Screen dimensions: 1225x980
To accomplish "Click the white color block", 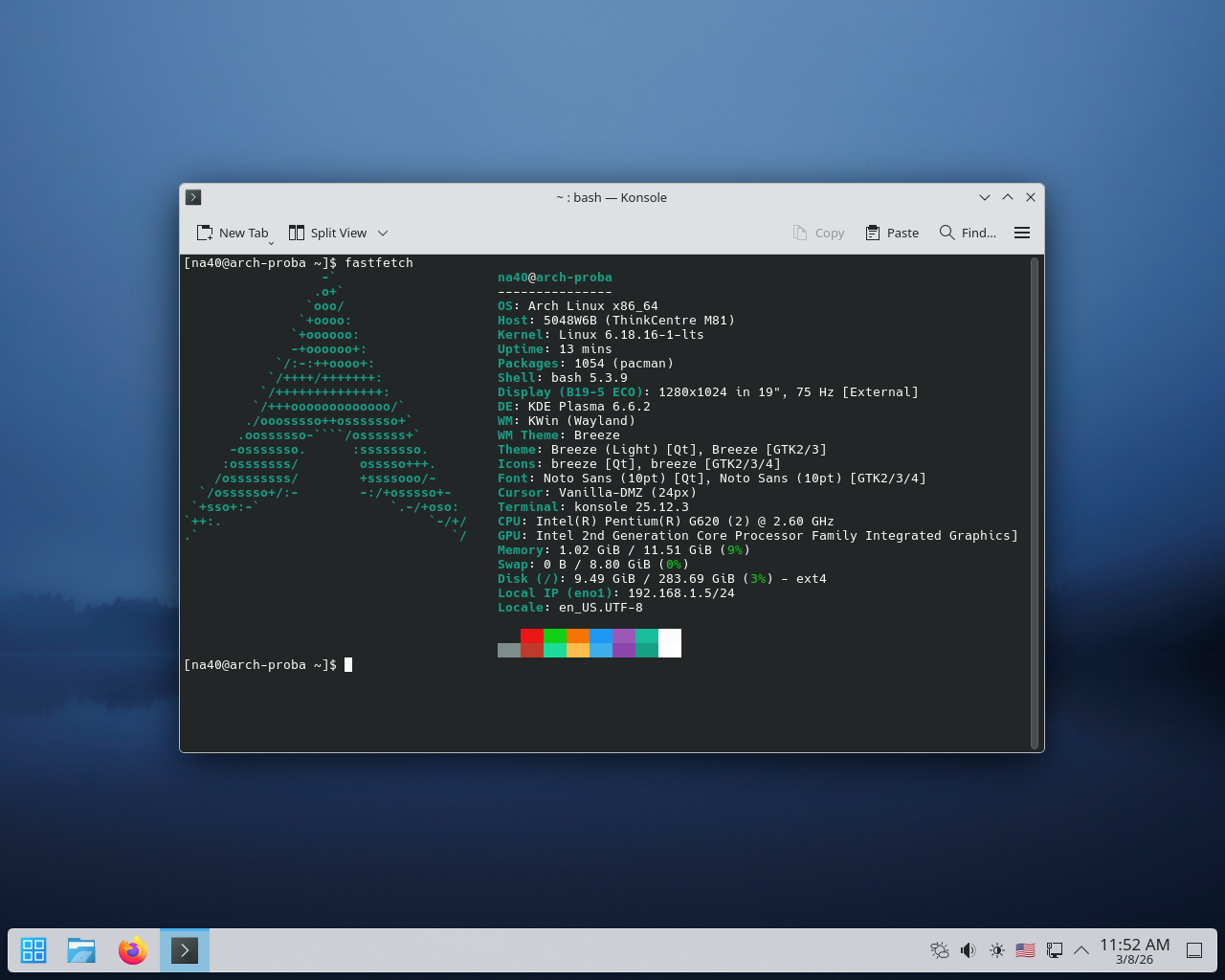I will [670, 643].
